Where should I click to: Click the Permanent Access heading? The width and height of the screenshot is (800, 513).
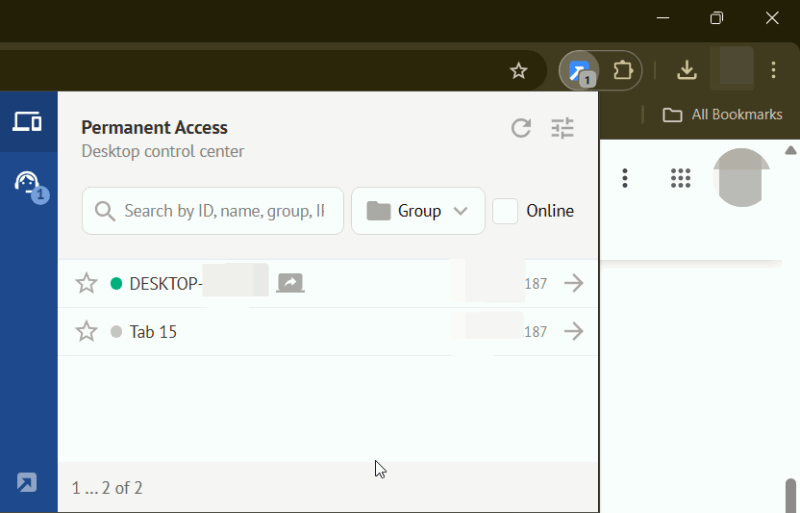coord(154,128)
